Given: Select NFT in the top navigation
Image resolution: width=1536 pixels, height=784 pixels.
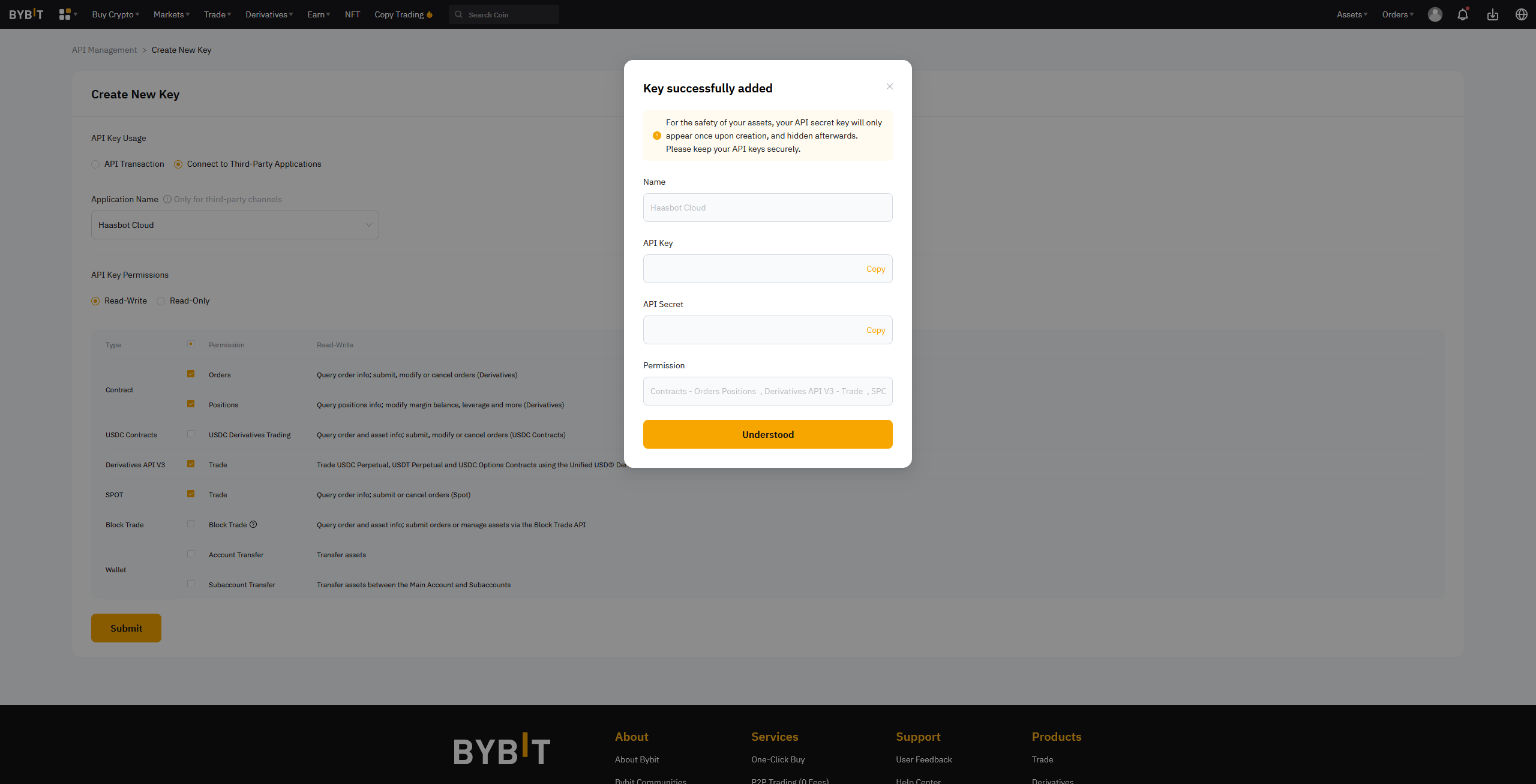Looking at the screenshot, I should (352, 14).
